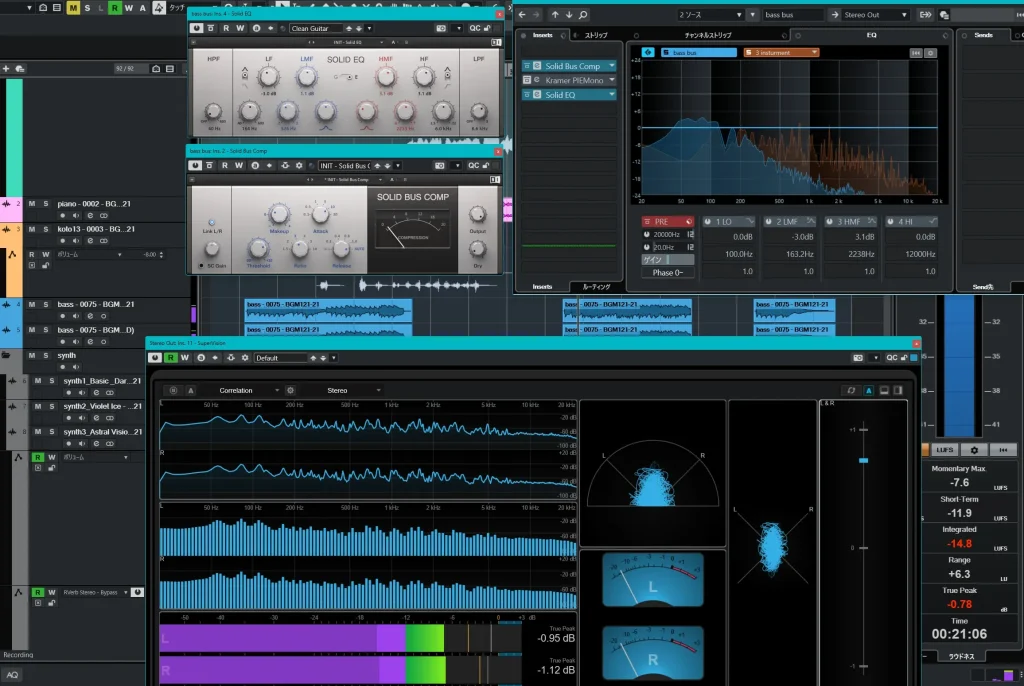Click the Solid Bus Comp side-chain icon
This screenshot has height=686, width=1024.
tap(286, 165)
